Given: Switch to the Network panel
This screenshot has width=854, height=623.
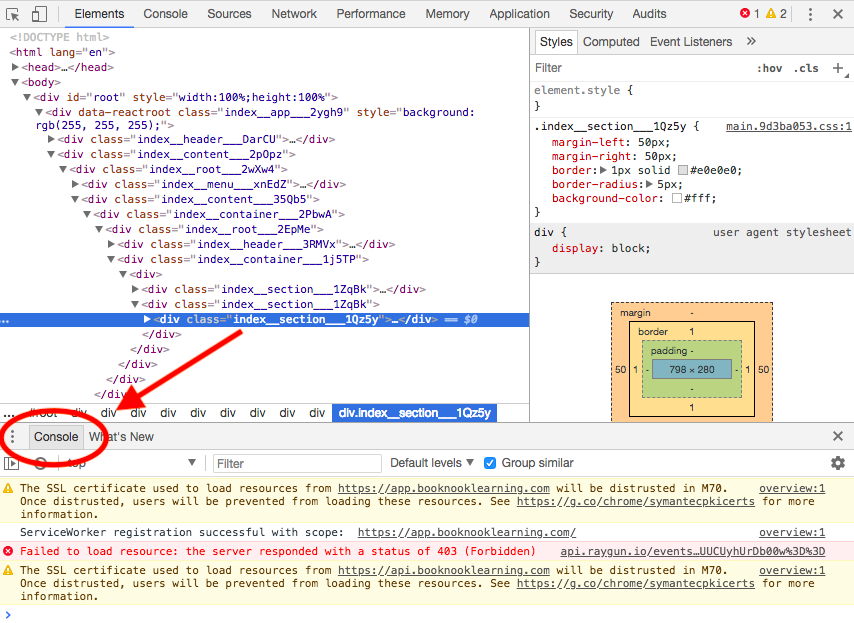Looking at the screenshot, I should pyautogui.click(x=293, y=14).
